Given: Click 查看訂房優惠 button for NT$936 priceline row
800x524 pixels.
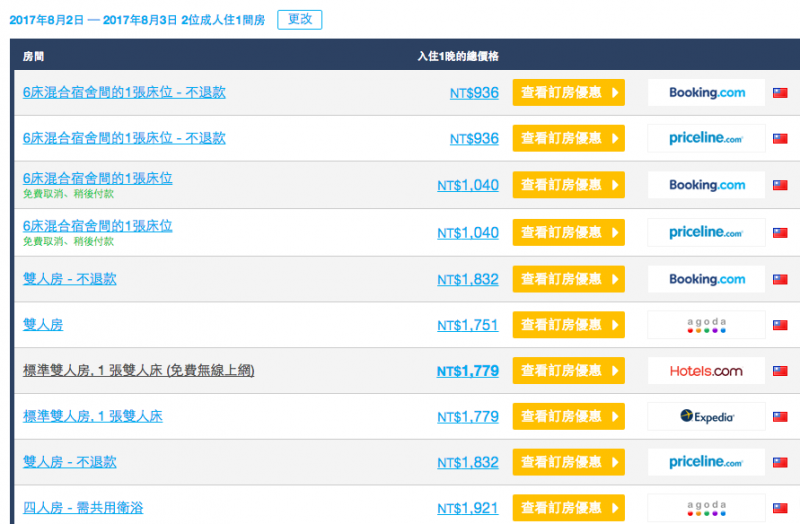Looking at the screenshot, I should [x=569, y=138].
